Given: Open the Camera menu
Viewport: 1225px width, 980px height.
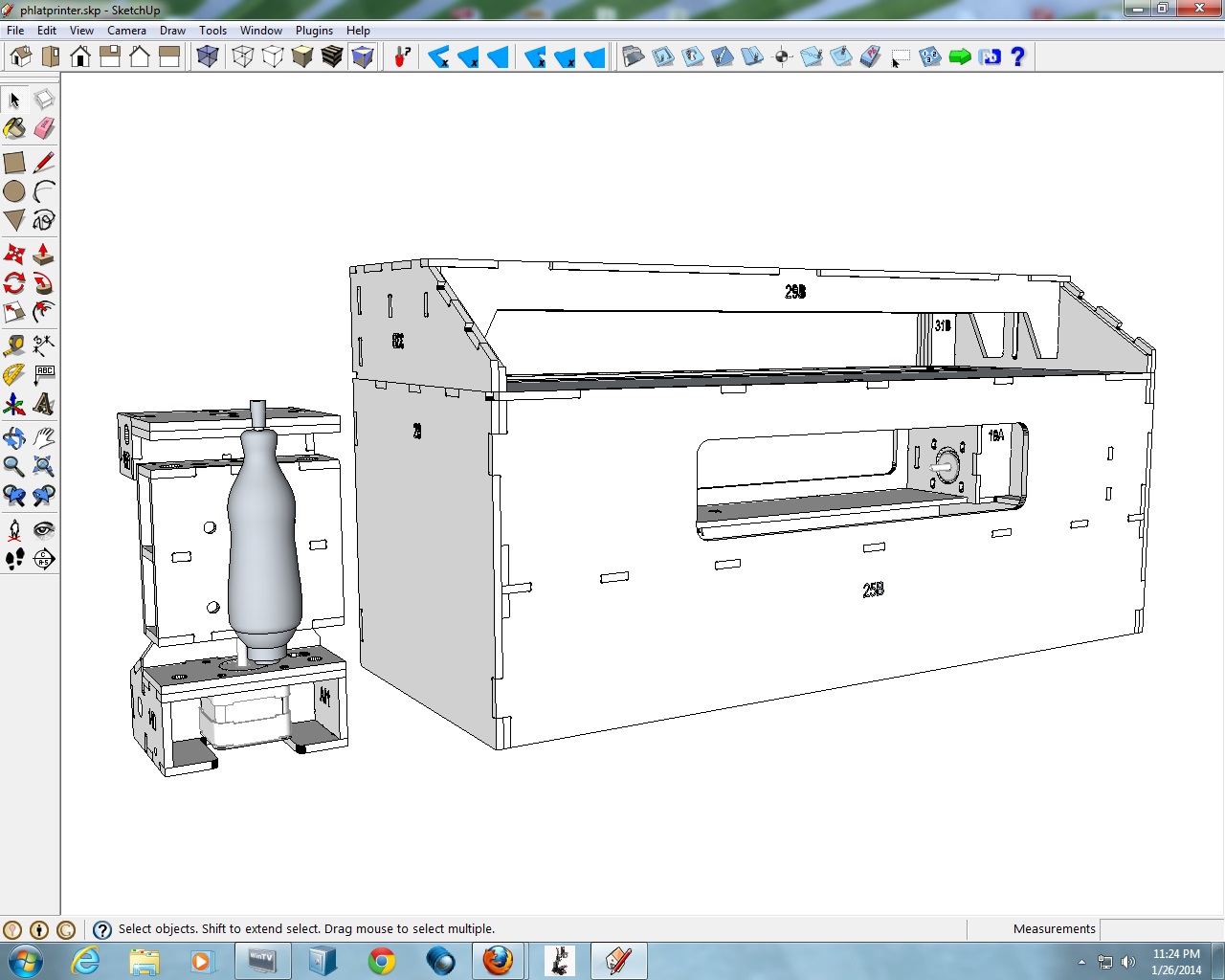Looking at the screenshot, I should click(x=126, y=31).
